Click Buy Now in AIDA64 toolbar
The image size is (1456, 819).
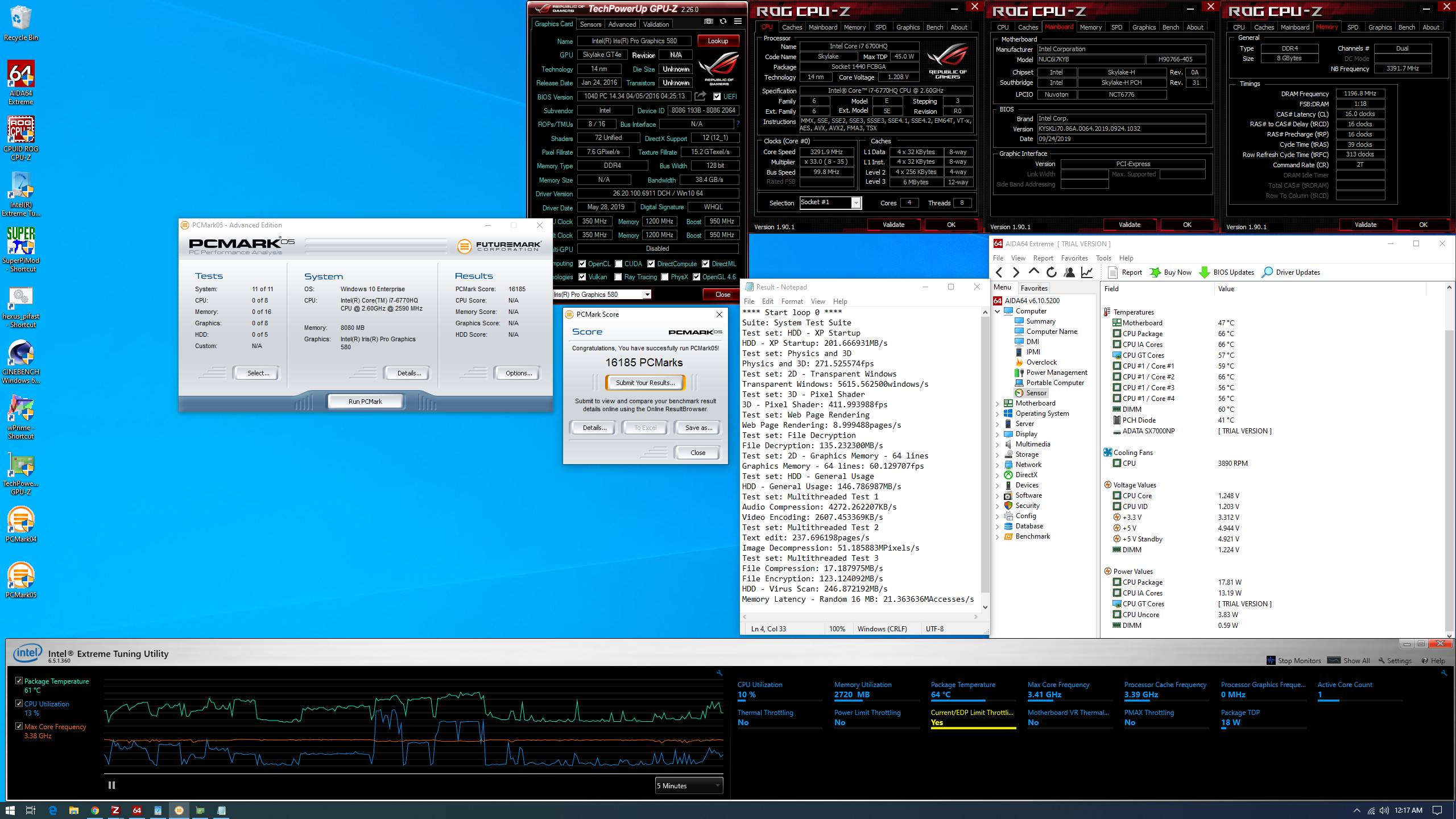point(1170,272)
